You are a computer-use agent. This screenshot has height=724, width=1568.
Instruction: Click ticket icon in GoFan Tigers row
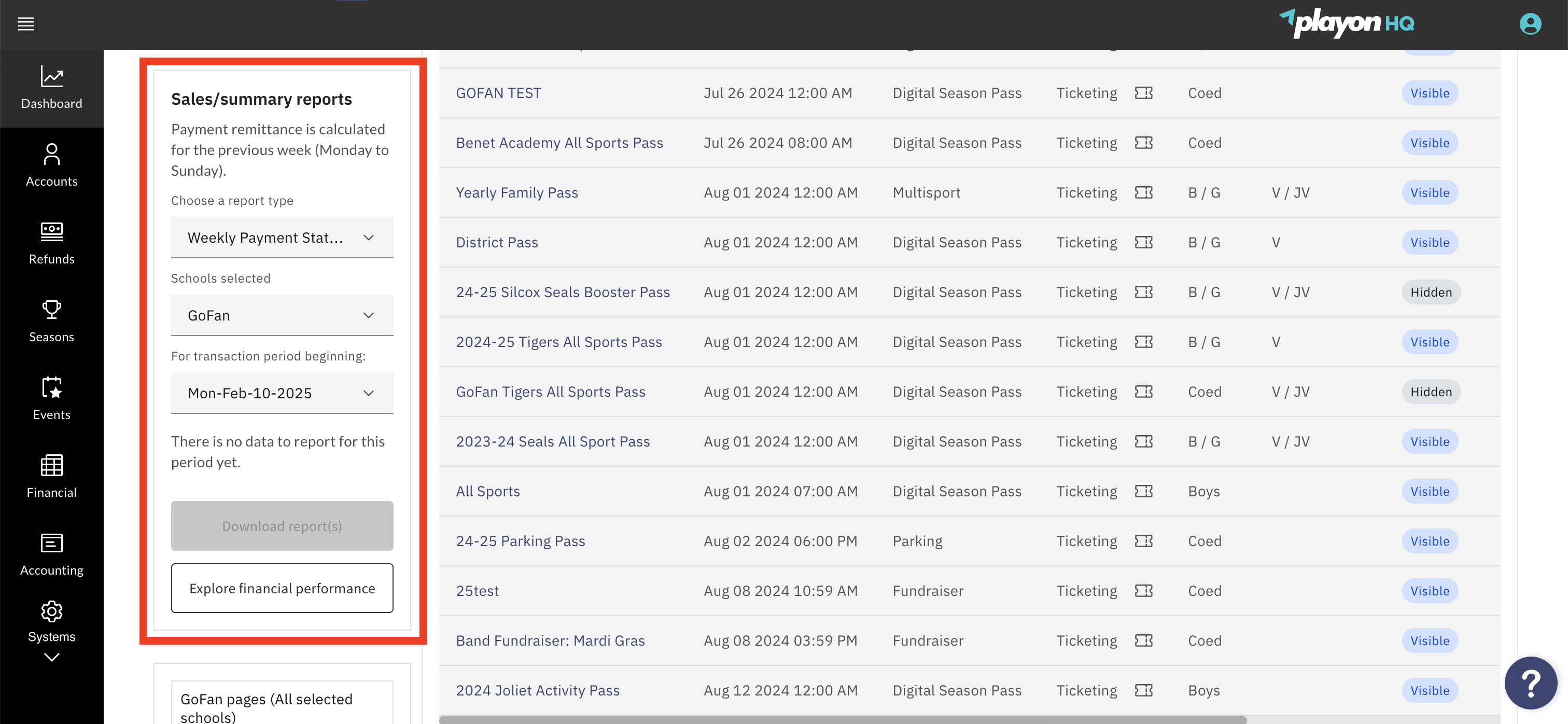coord(1143,392)
